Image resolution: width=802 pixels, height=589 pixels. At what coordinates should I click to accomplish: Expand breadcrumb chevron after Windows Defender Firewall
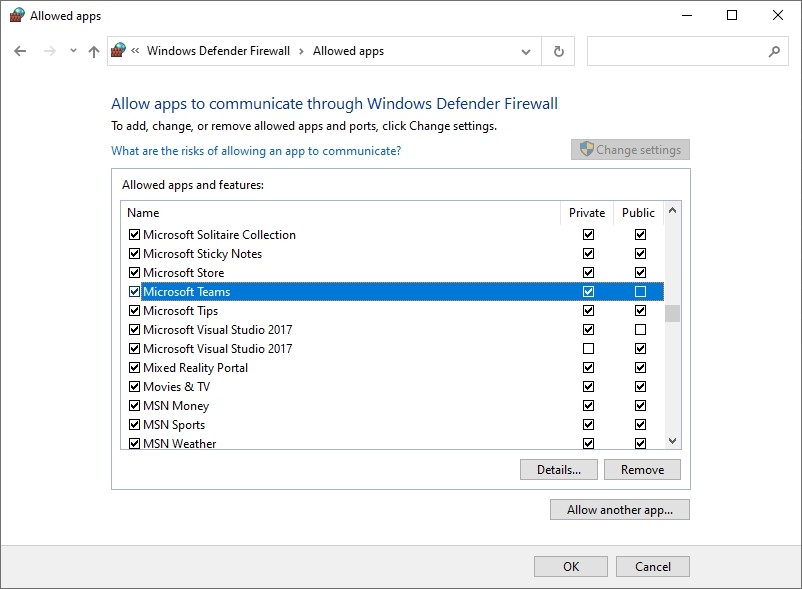coord(301,51)
